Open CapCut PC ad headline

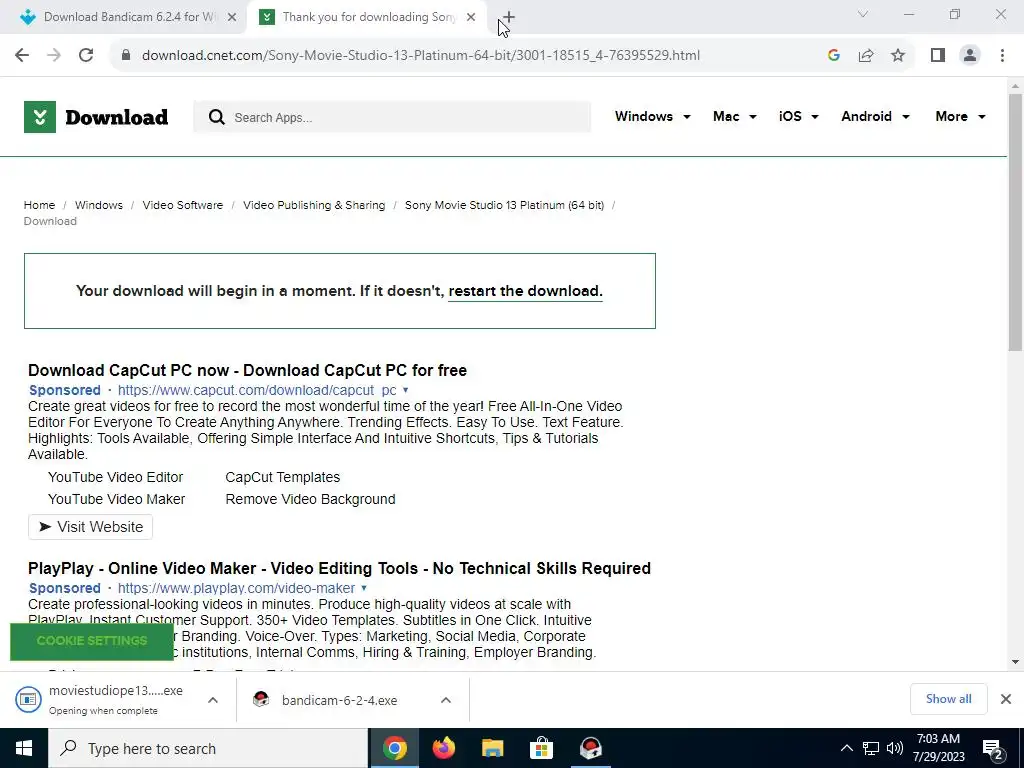248,370
